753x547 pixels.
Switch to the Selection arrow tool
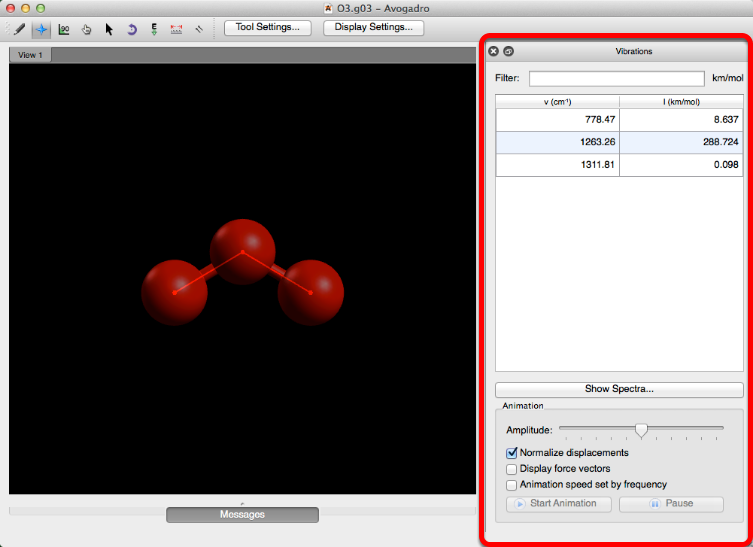coord(109,29)
